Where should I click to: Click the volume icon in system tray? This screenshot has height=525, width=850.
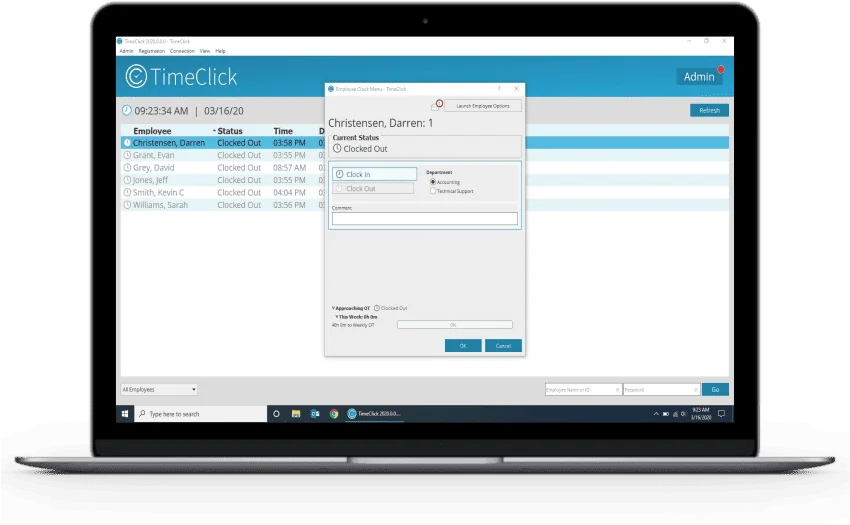tap(684, 414)
